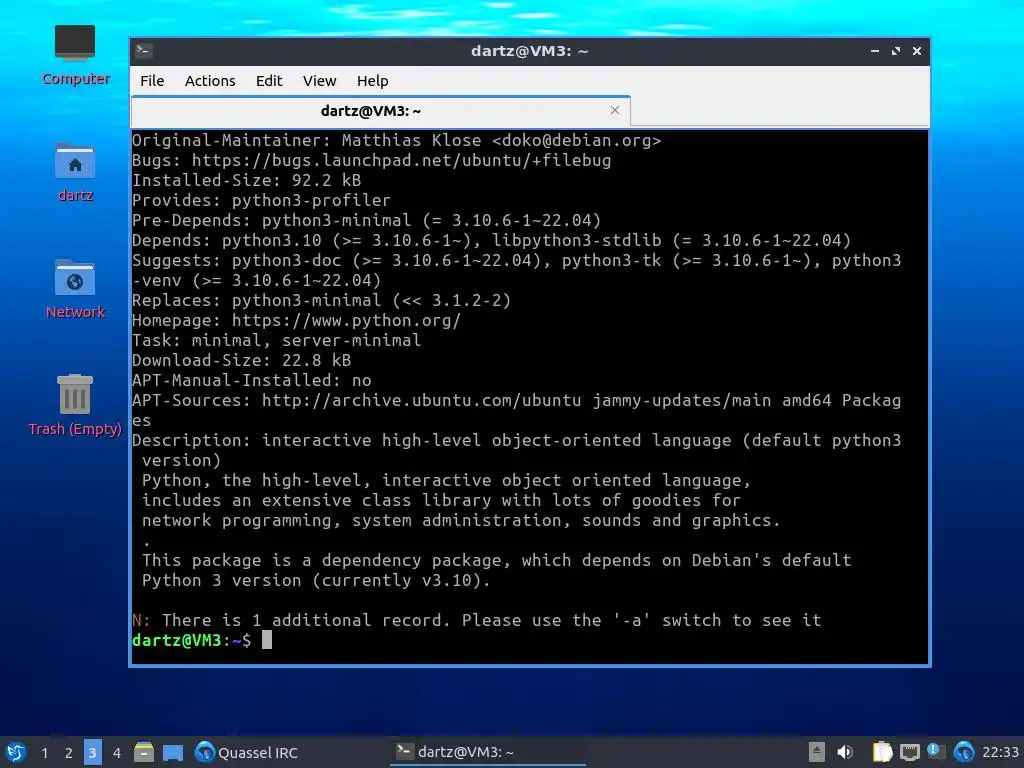The height and width of the screenshot is (768, 1024).
Task: Open the File menu
Action: tap(152, 80)
